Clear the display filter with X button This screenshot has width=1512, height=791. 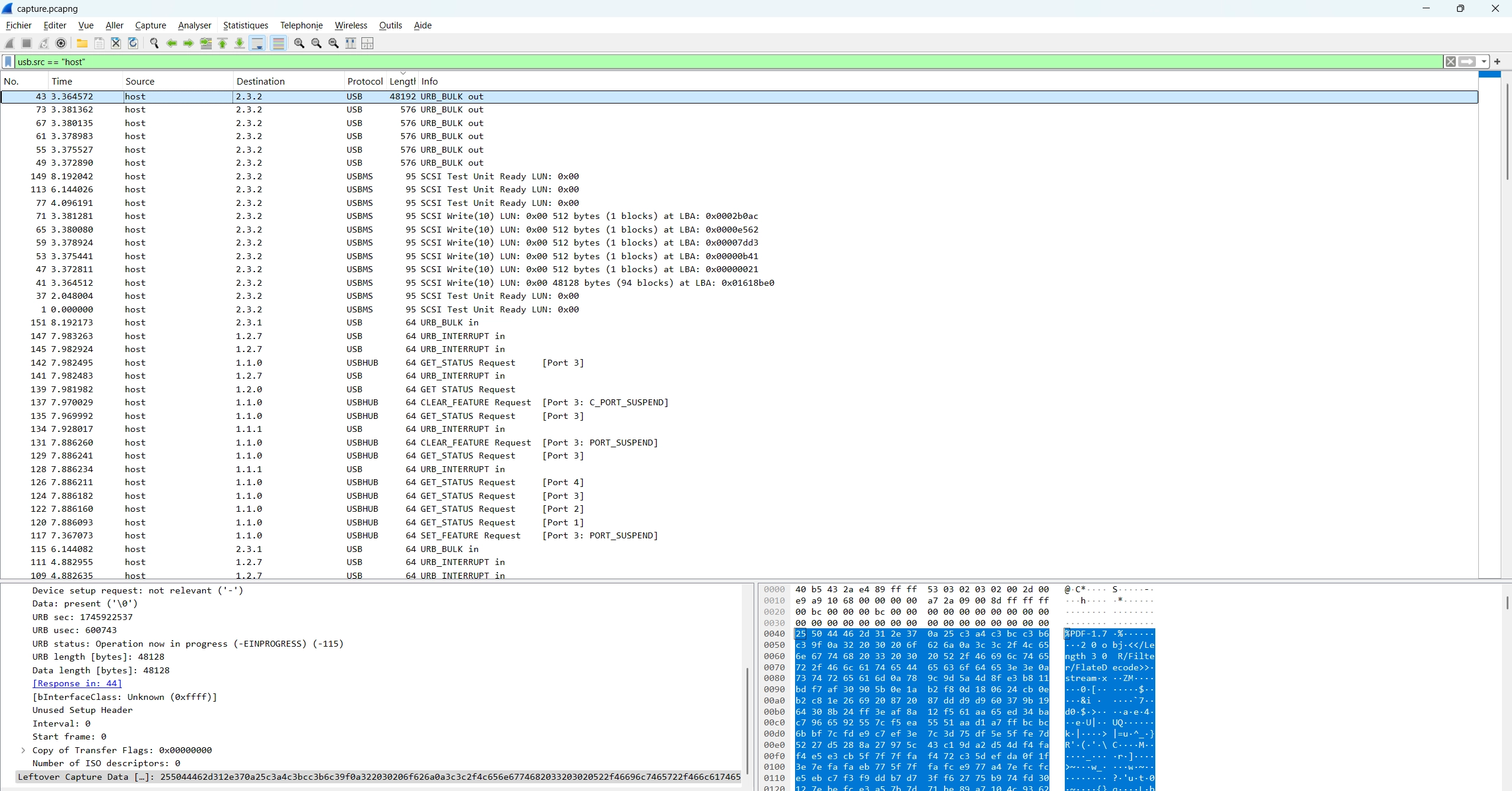1450,62
